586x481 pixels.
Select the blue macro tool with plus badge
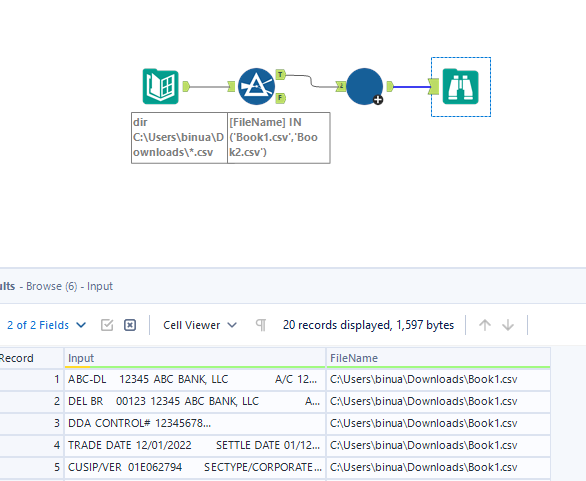tap(365, 86)
